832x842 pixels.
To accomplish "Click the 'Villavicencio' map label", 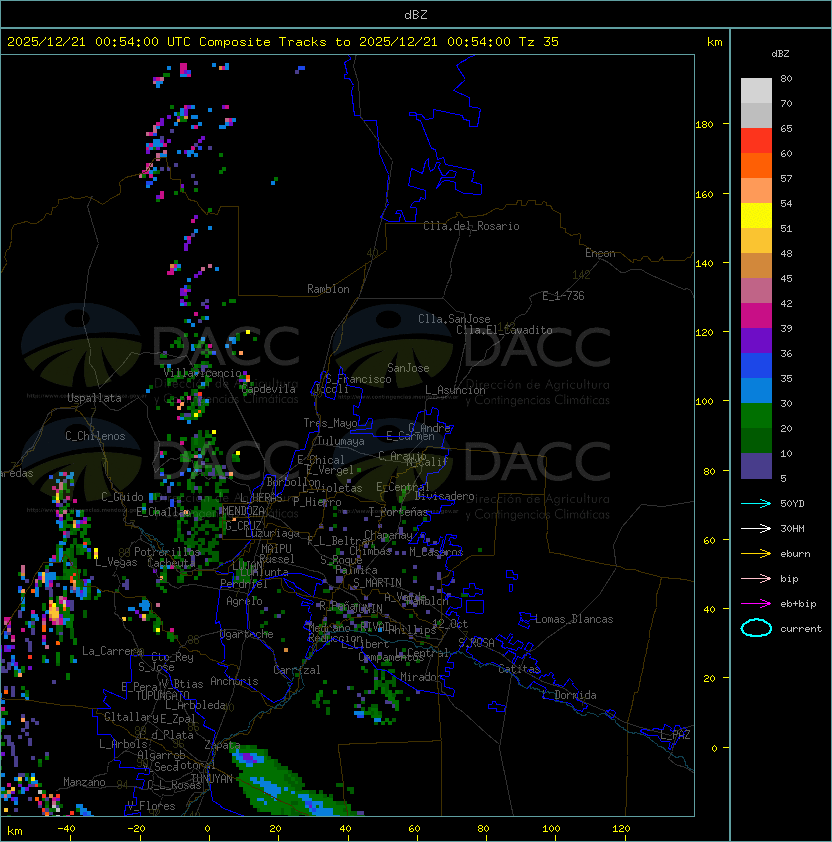I will click(203, 373).
